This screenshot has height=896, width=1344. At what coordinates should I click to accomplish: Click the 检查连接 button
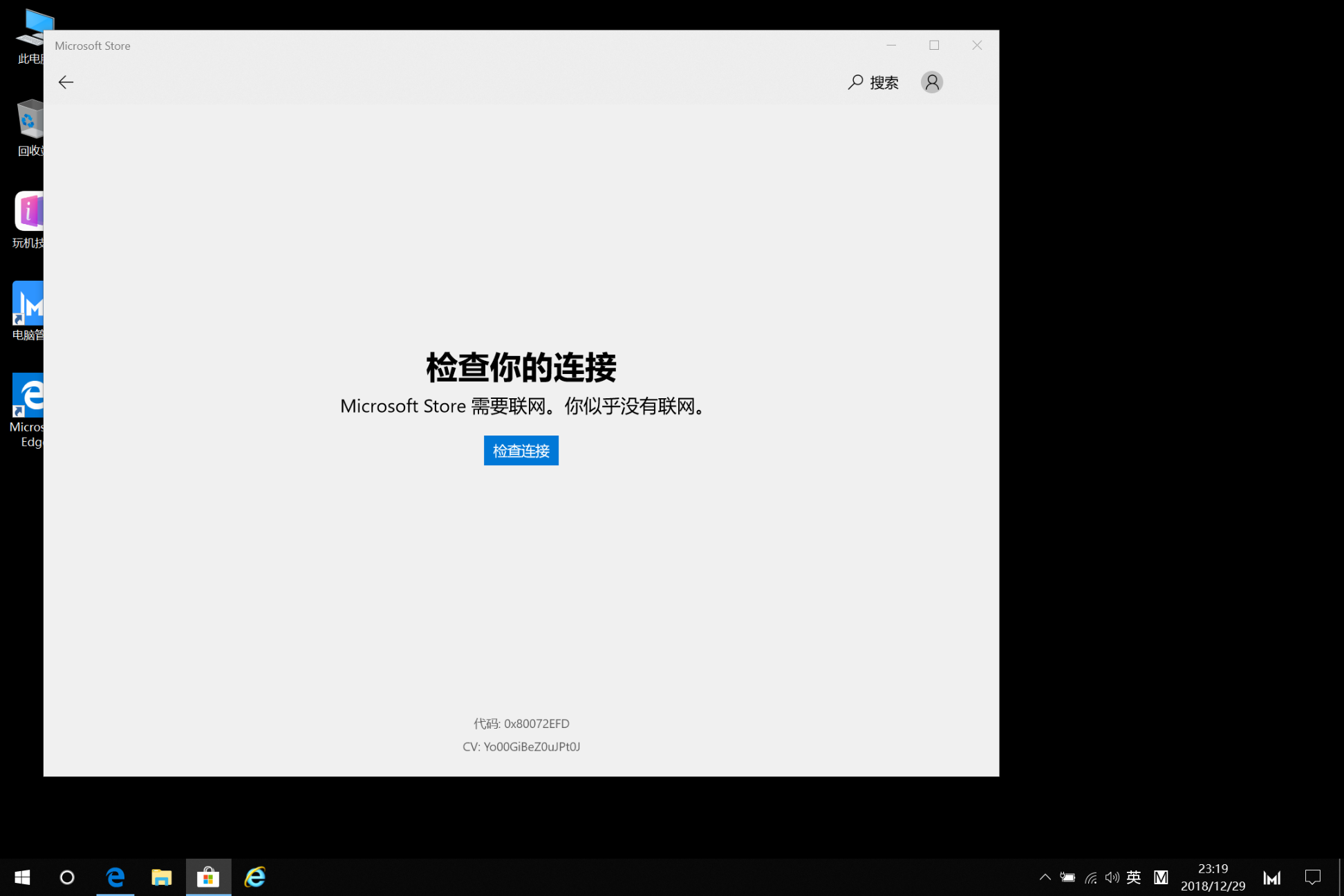coord(521,451)
